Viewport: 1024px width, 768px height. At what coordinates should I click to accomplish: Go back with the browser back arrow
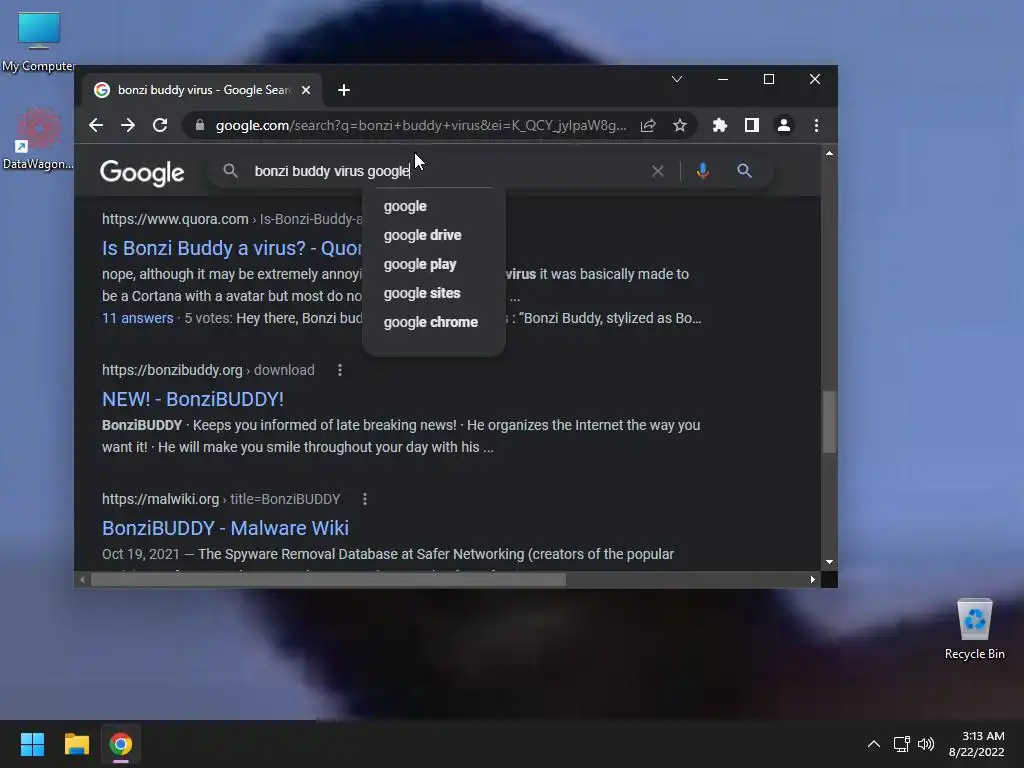coord(96,125)
